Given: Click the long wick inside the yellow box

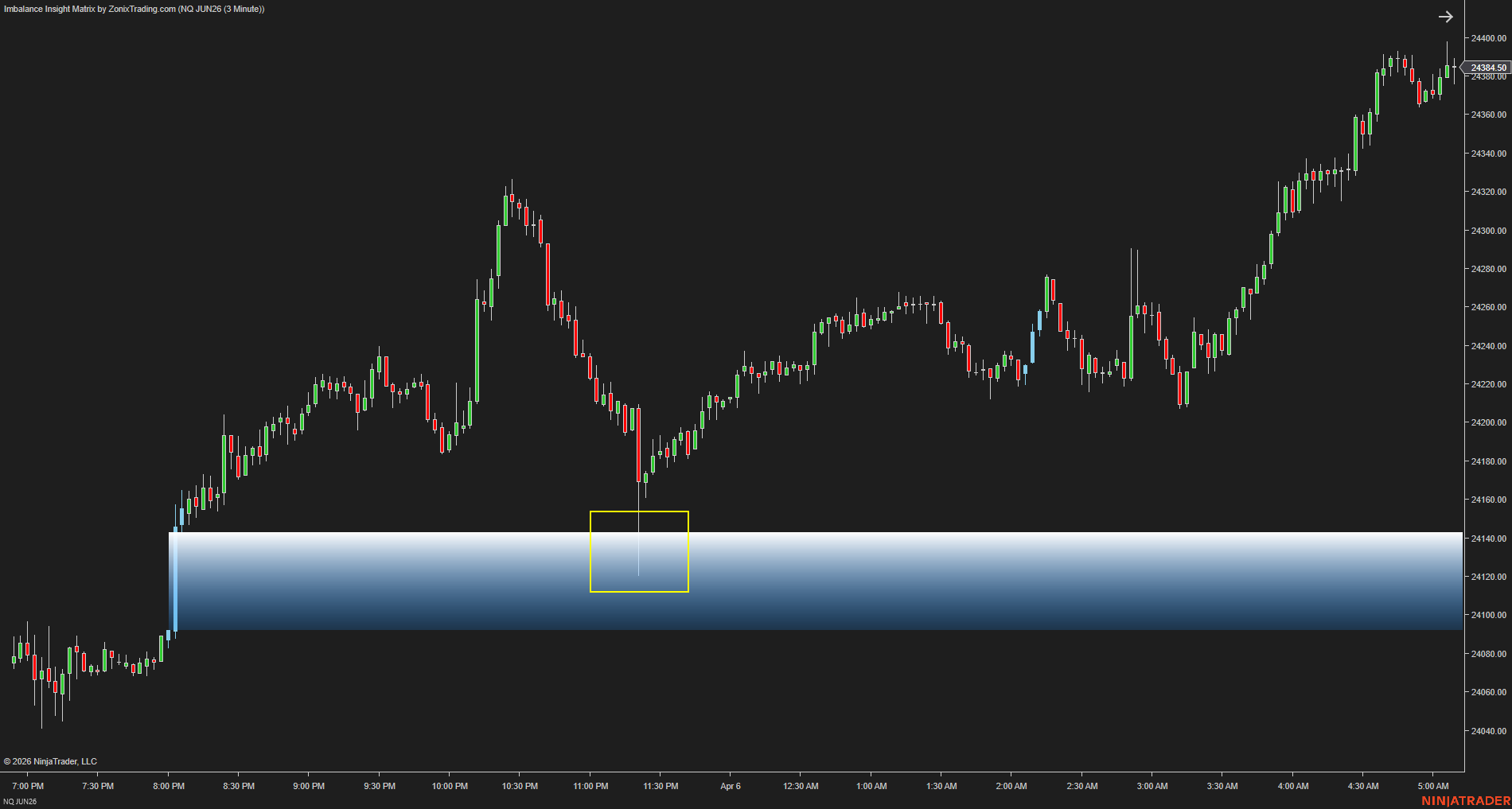Looking at the screenshot, I should 639,549.
